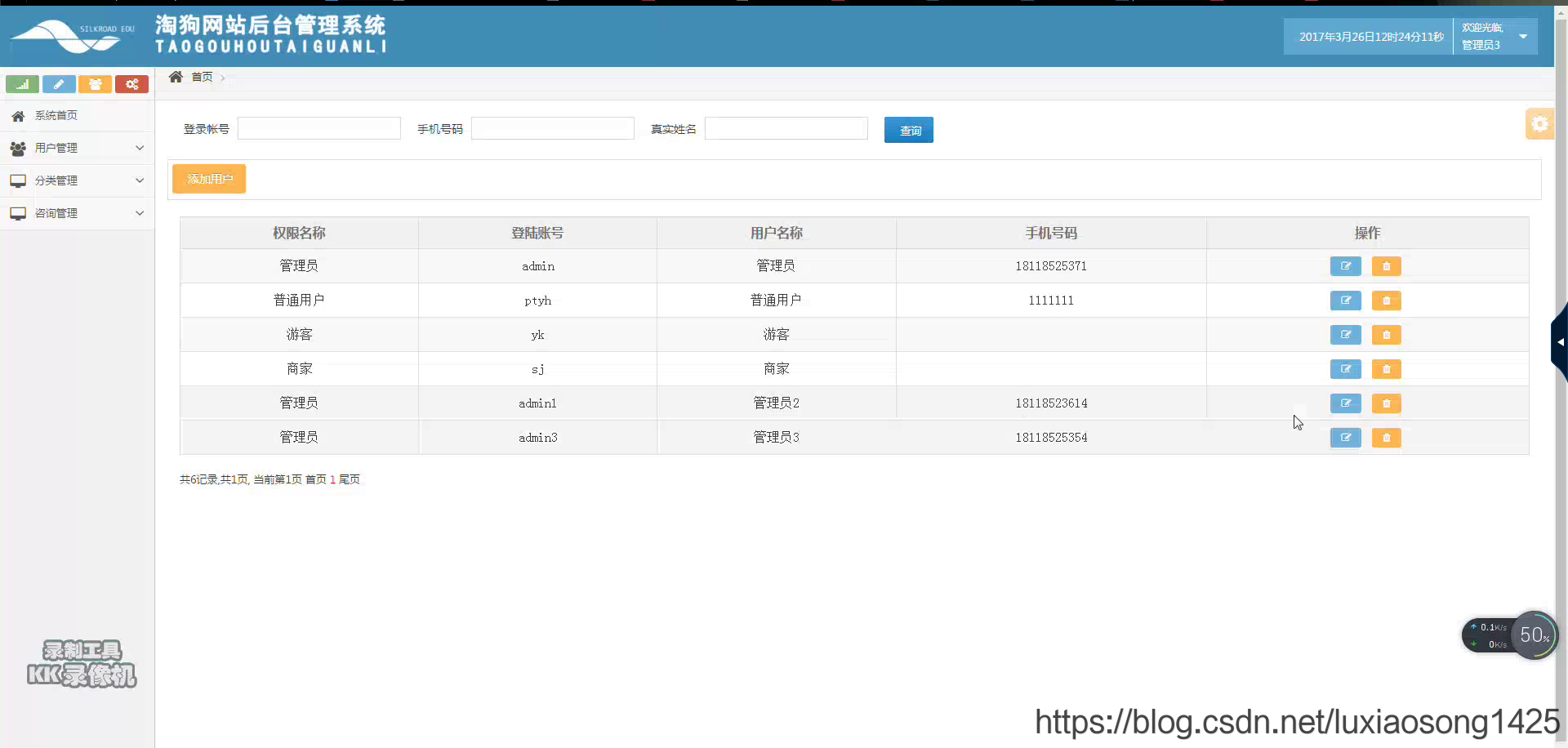Open the 咨询管理 sidebar menu
Screen dimensions: 1568x748
(x=77, y=214)
